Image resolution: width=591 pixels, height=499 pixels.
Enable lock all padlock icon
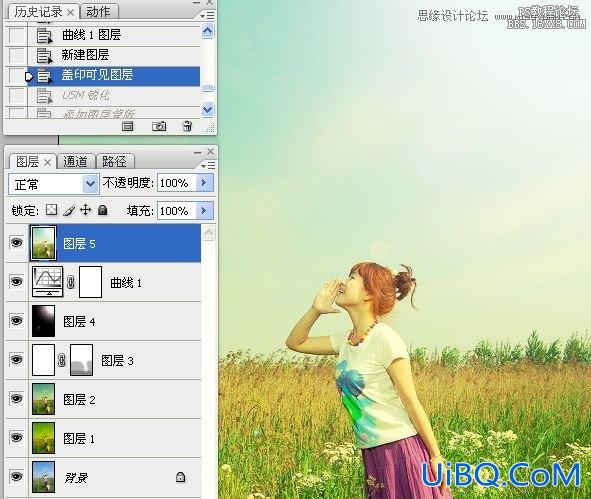[x=103, y=210]
